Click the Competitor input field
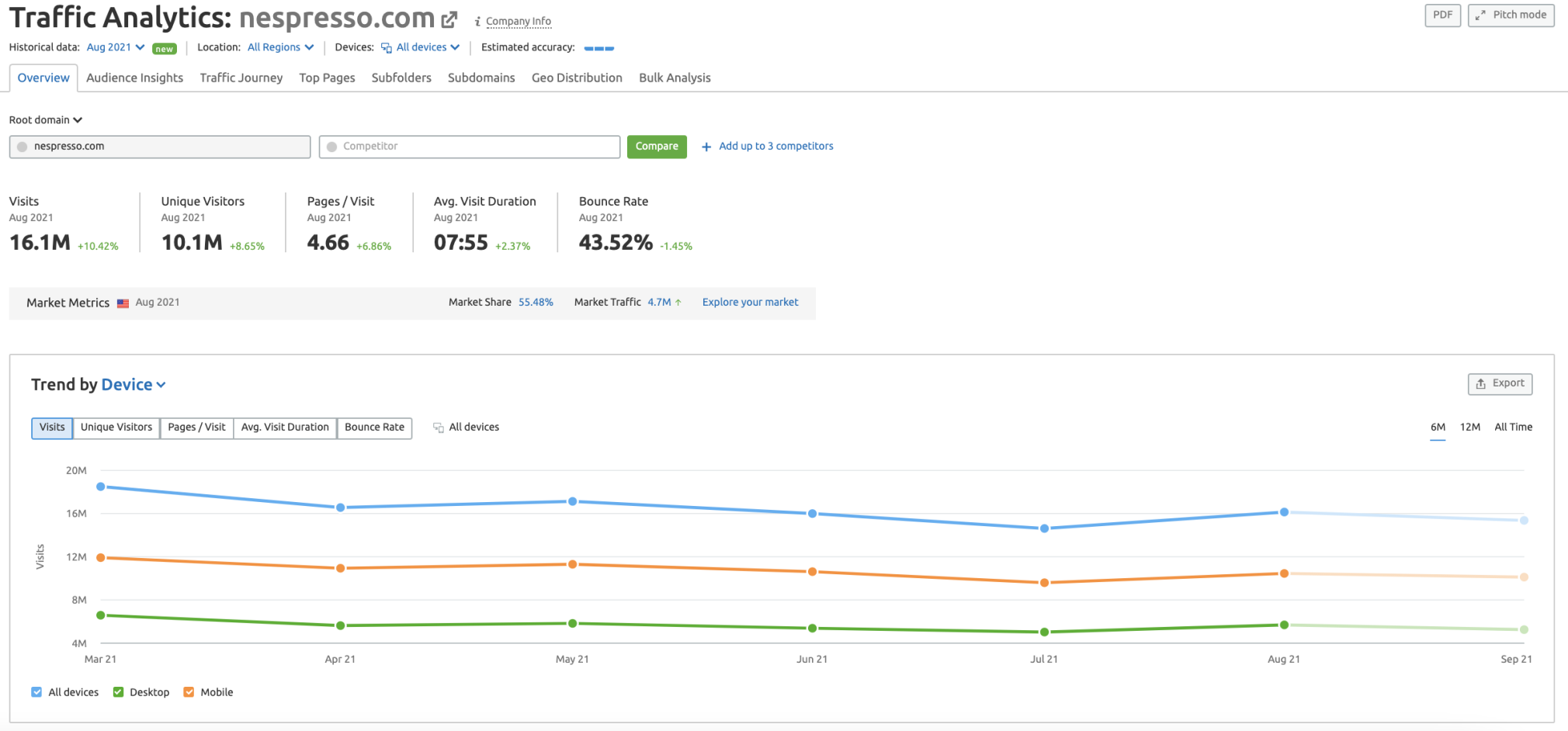This screenshot has height=731, width=1568. point(470,147)
